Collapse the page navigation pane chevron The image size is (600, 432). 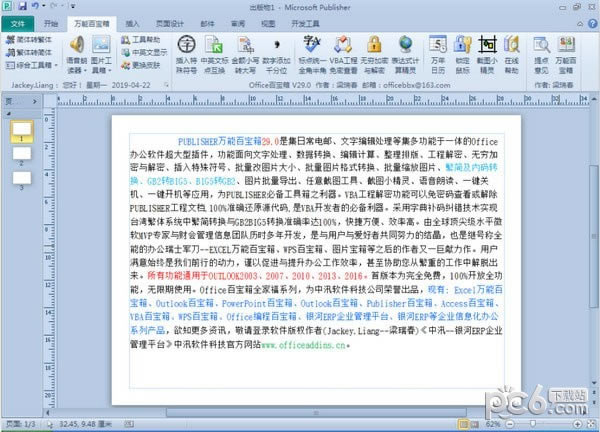pos(35,101)
